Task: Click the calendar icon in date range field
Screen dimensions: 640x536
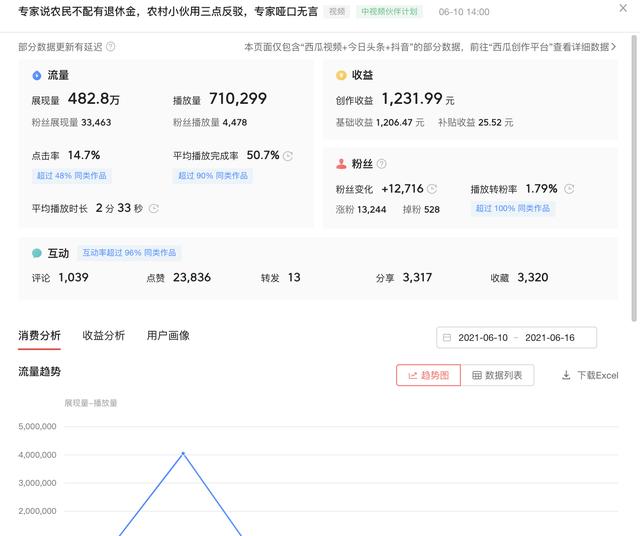Action: point(447,338)
